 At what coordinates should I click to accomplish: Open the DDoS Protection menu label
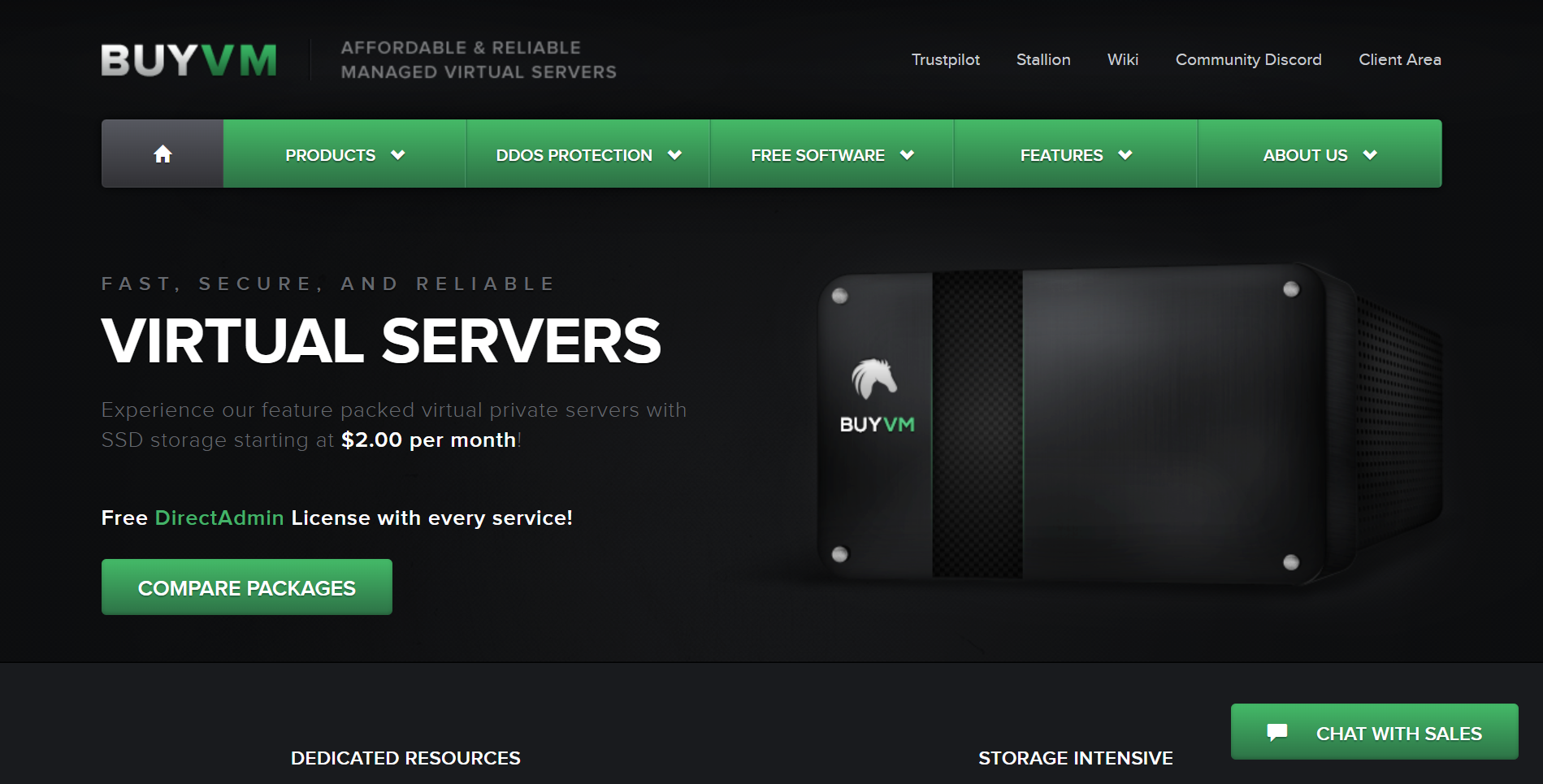click(x=574, y=155)
